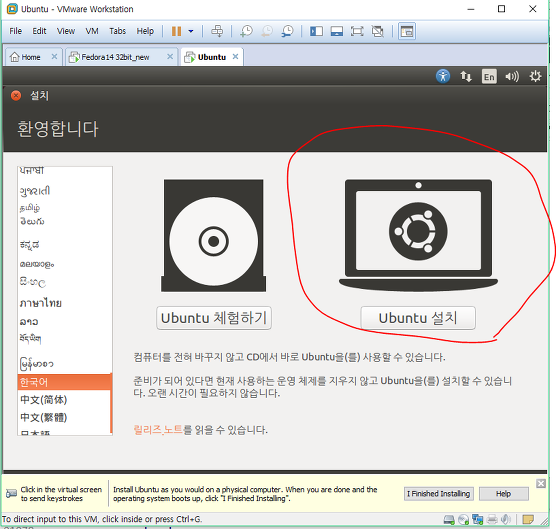Click the hard disk status icon
The image size is (556, 529).
[x=449, y=520]
